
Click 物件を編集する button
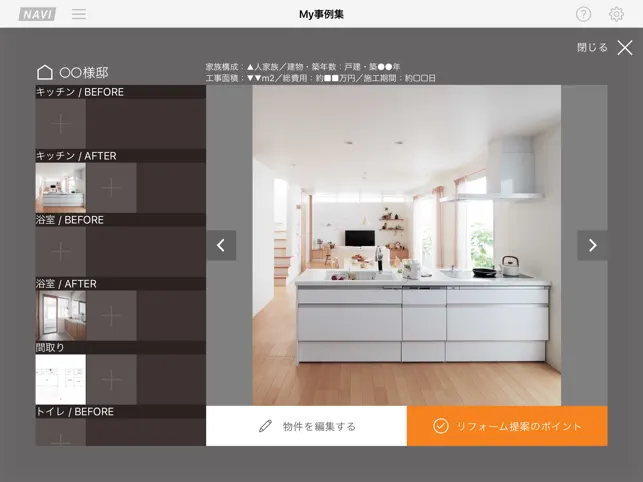click(x=306, y=426)
